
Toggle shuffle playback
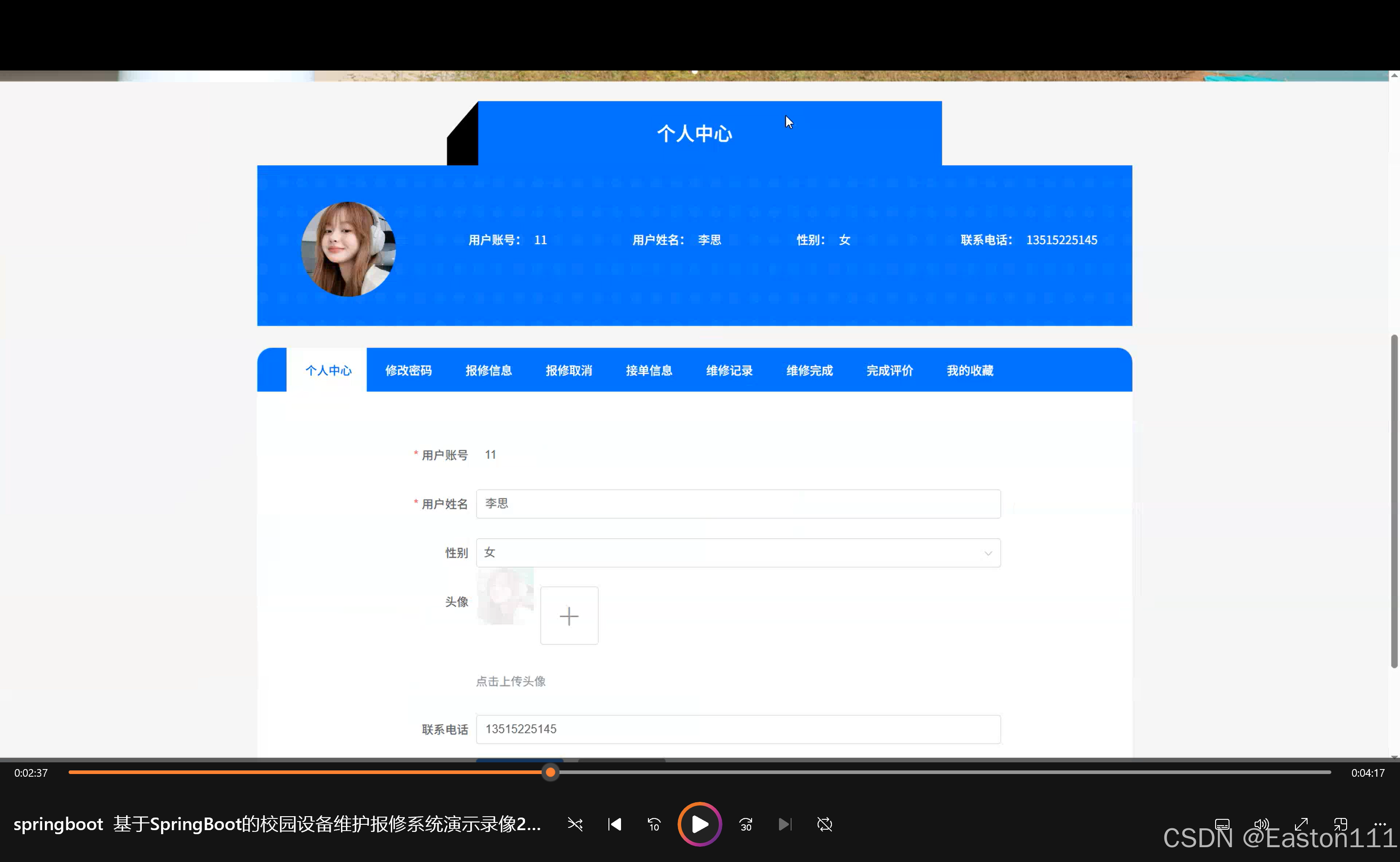pyautogui.click(x=575, y=824)
